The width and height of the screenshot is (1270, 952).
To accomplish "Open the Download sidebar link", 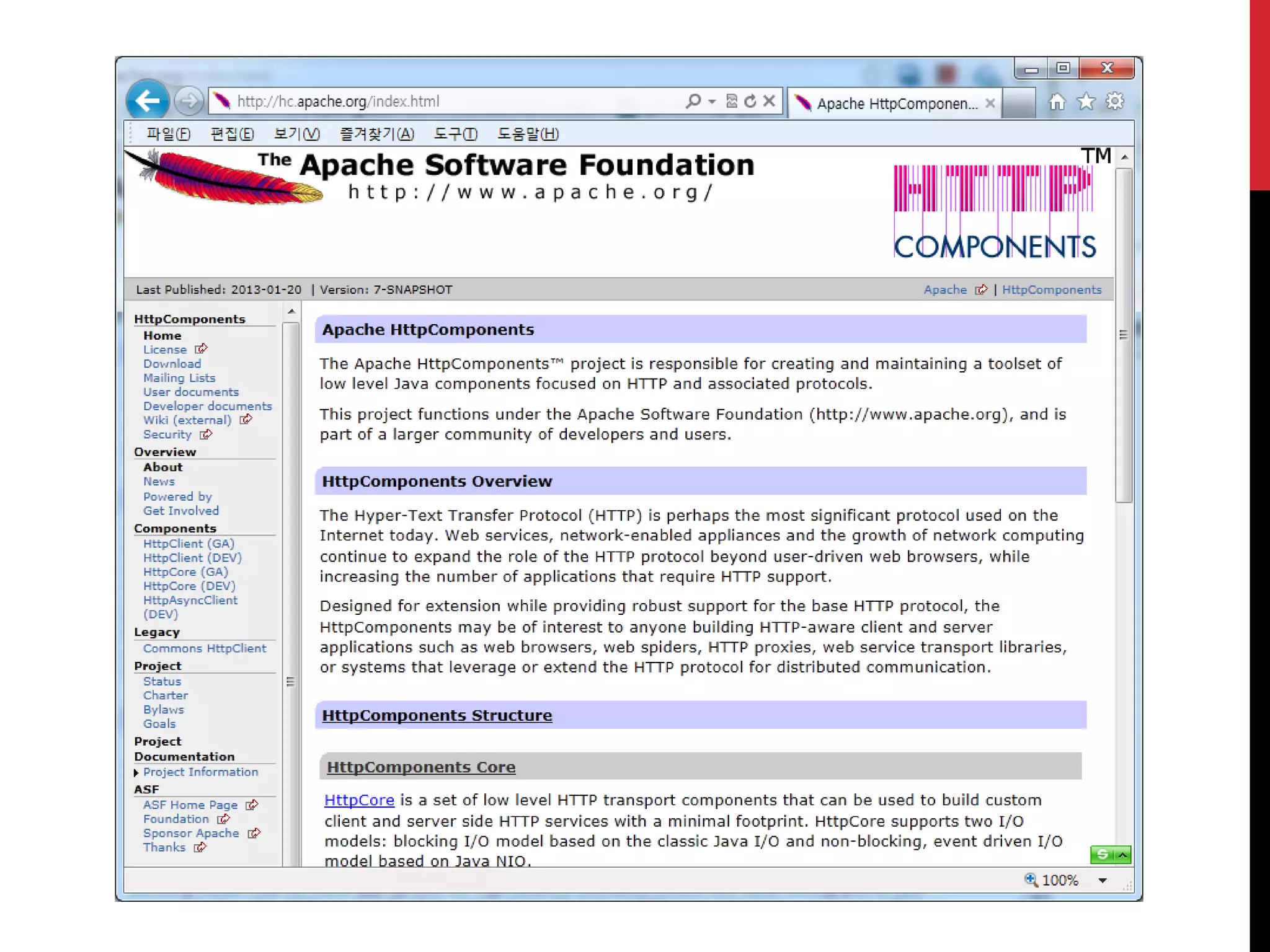I will 172,364.
